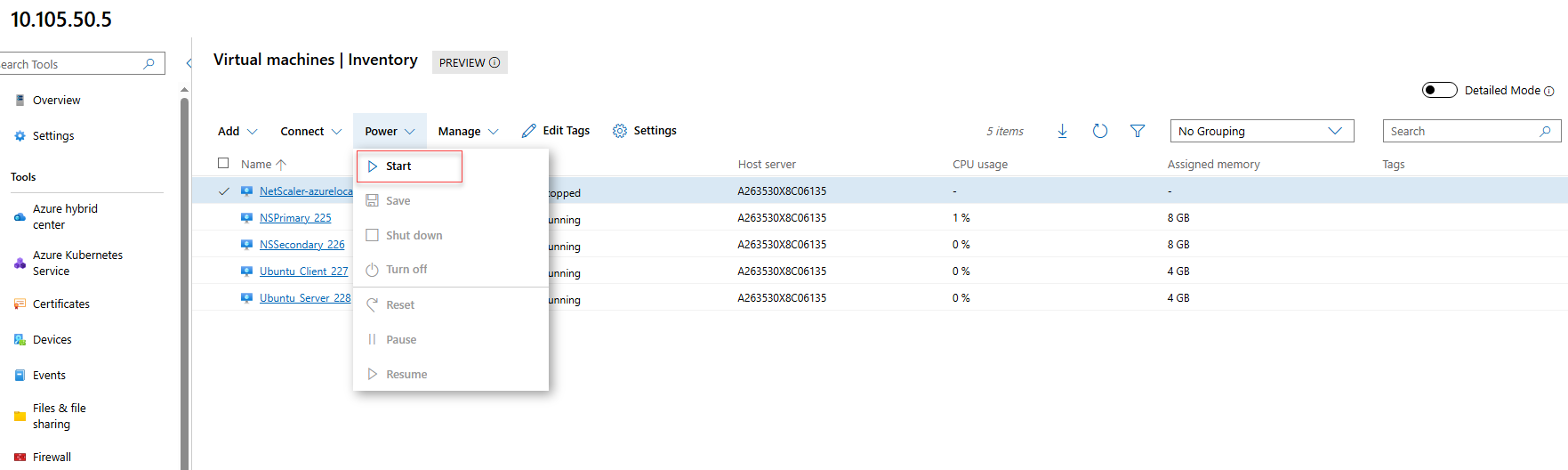Open inventory Settings gear in toolbar

click(x=645, y=131)
